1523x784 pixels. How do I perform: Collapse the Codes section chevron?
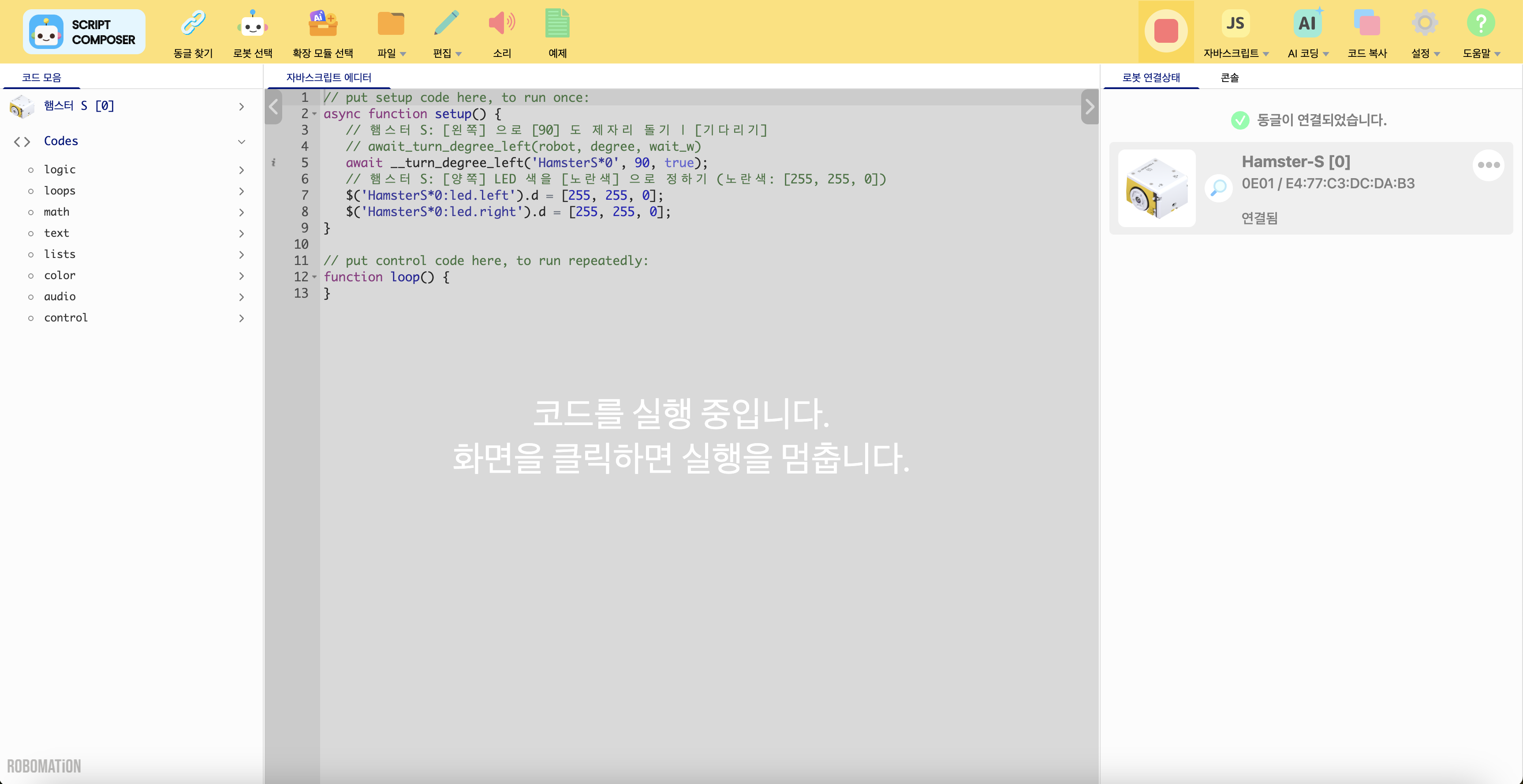241,141
